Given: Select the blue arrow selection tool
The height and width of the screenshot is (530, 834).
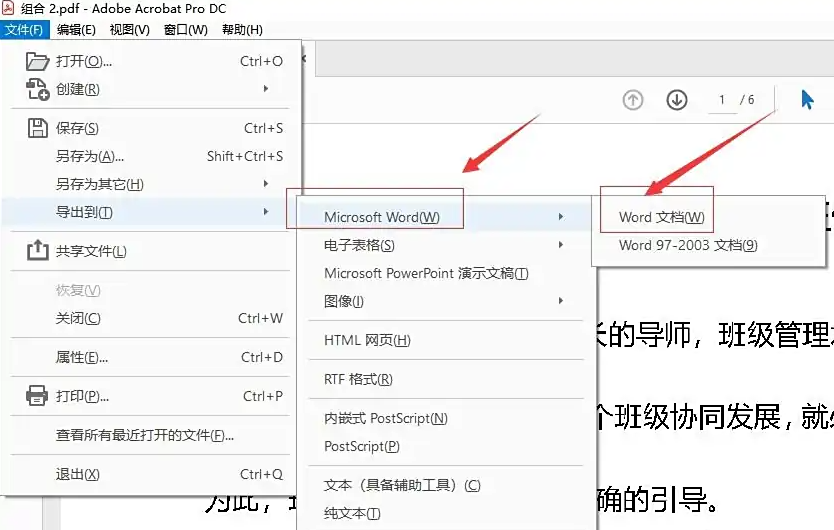Looking at the screenshot, I should 807,100.
